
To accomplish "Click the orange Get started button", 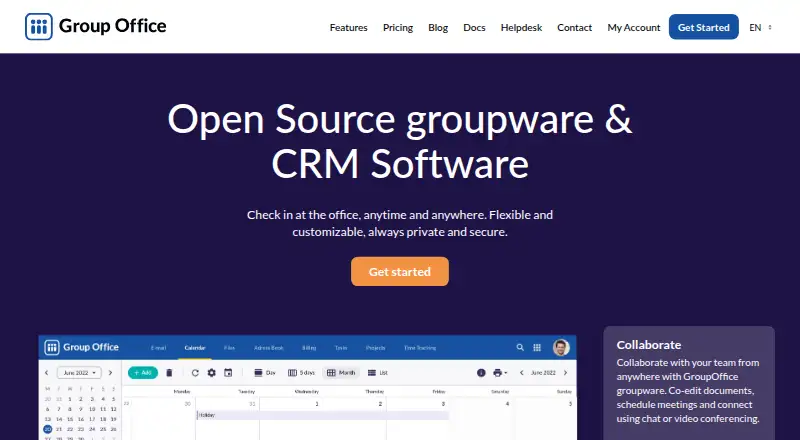I will pos(399,272).
